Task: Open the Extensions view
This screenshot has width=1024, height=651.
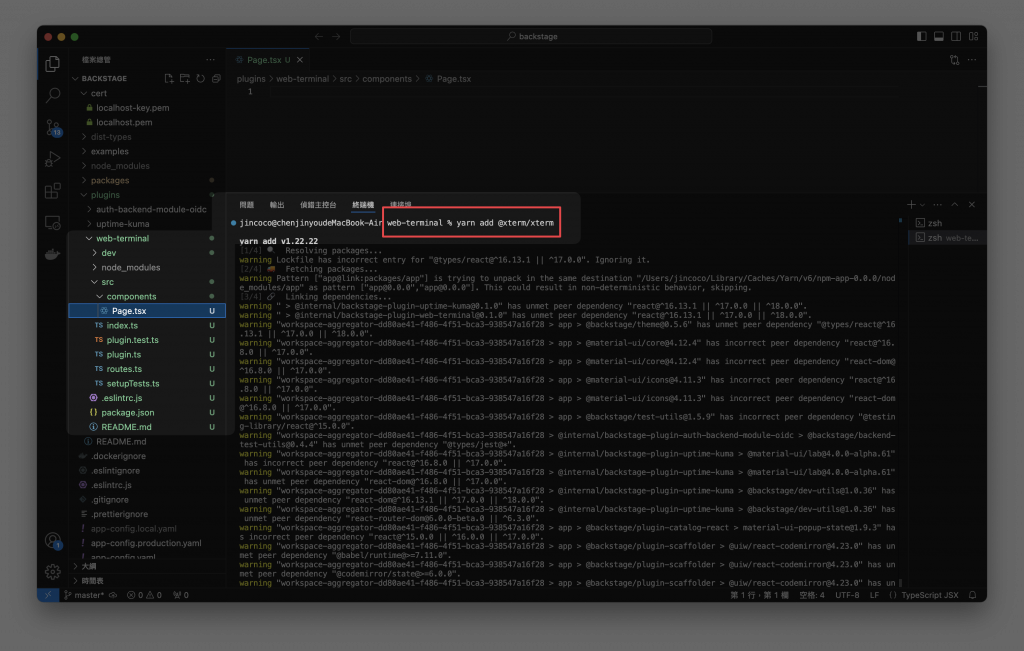Action: tap(53, 191)
